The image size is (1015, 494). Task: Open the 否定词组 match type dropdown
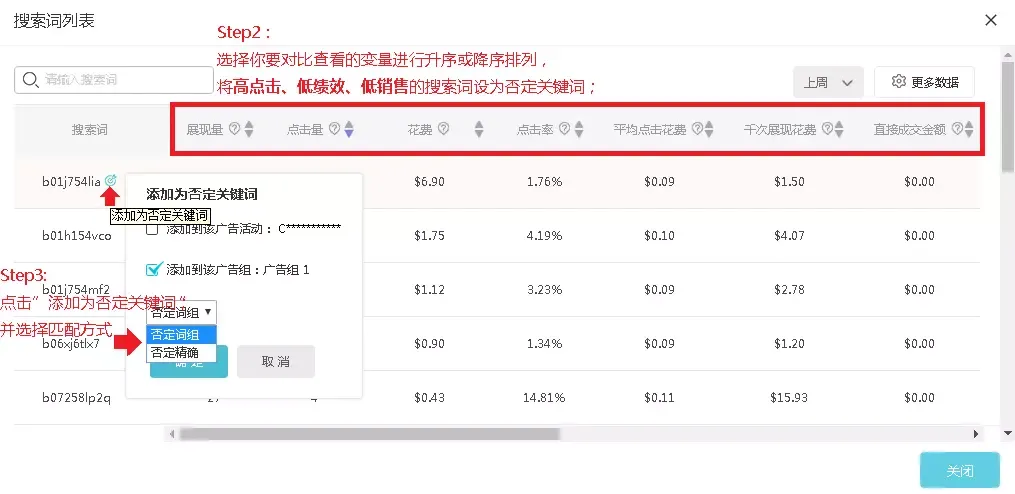[181, 312]
